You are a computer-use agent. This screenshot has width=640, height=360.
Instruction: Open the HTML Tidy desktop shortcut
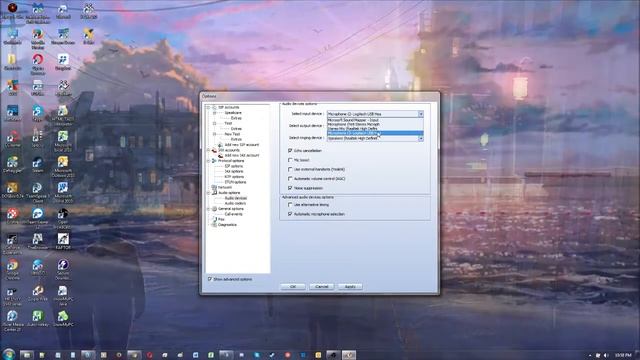62,115
